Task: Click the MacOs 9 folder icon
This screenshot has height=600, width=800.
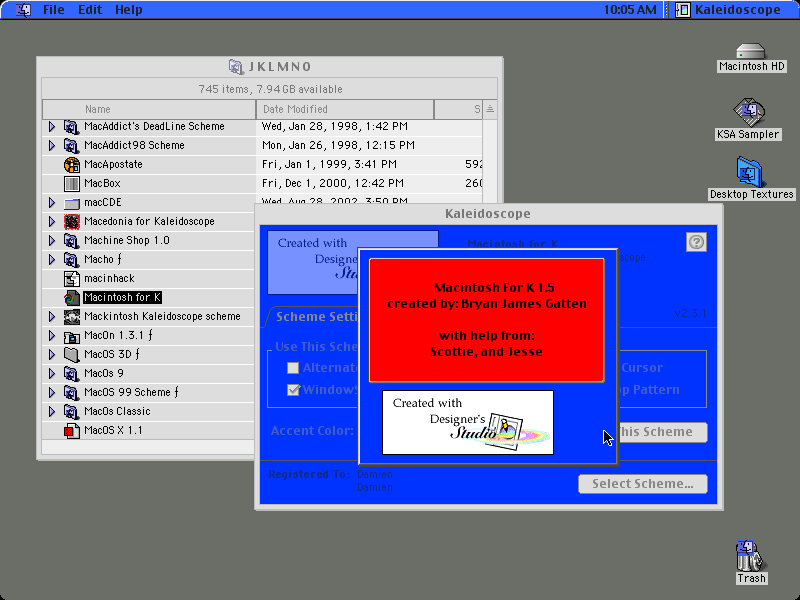Action: tap(71, 373)
